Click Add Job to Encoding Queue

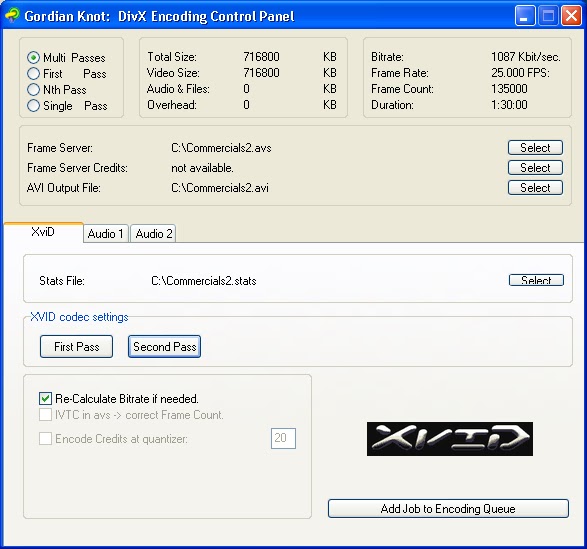click(x=448, y=509)
